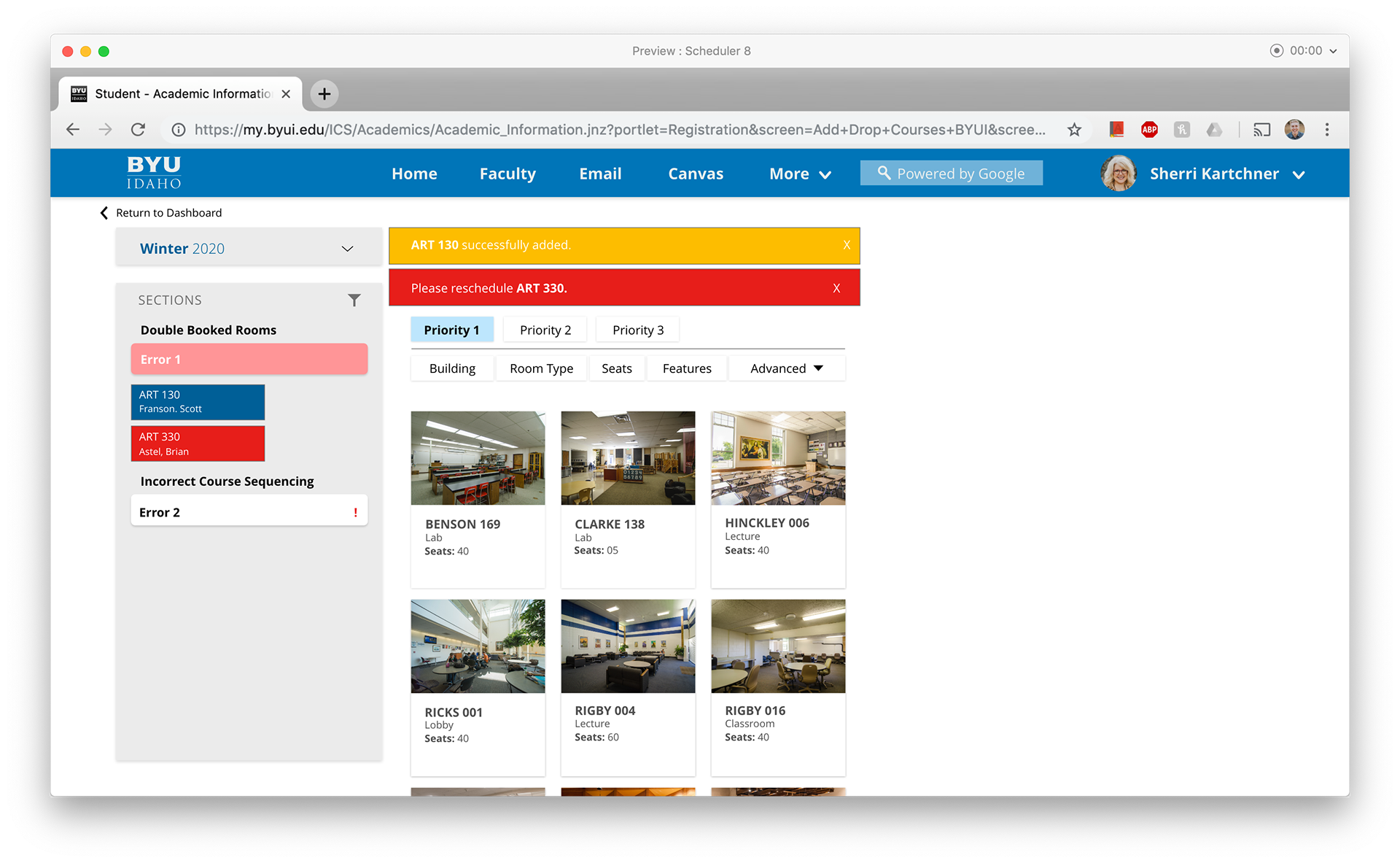Click the Error 2 exclamation mark
The image size is (1400, 863).
(355, 513)
